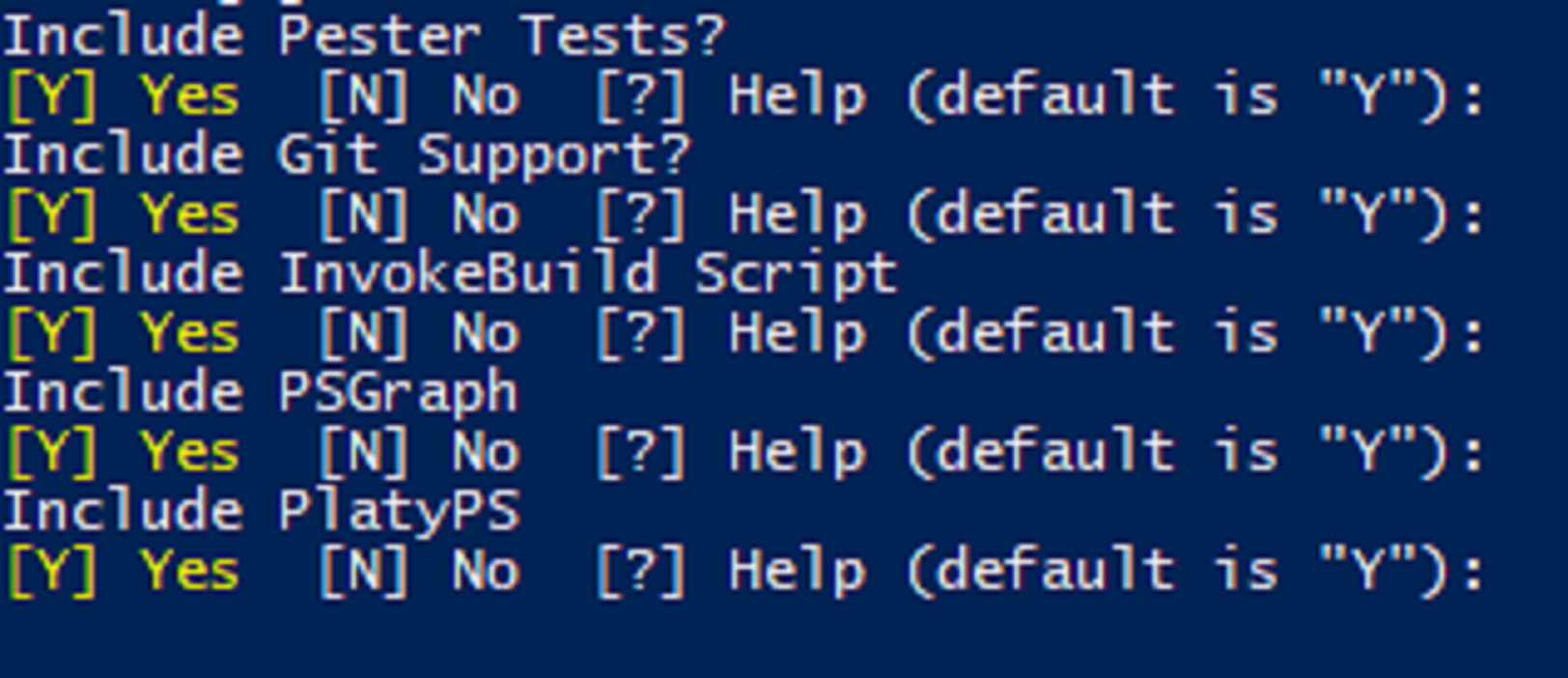Choose [Y] Yes for InvokeBuild Script
Screen dimensions: 1568x678
pyautogui.click(x=123, y=333)
